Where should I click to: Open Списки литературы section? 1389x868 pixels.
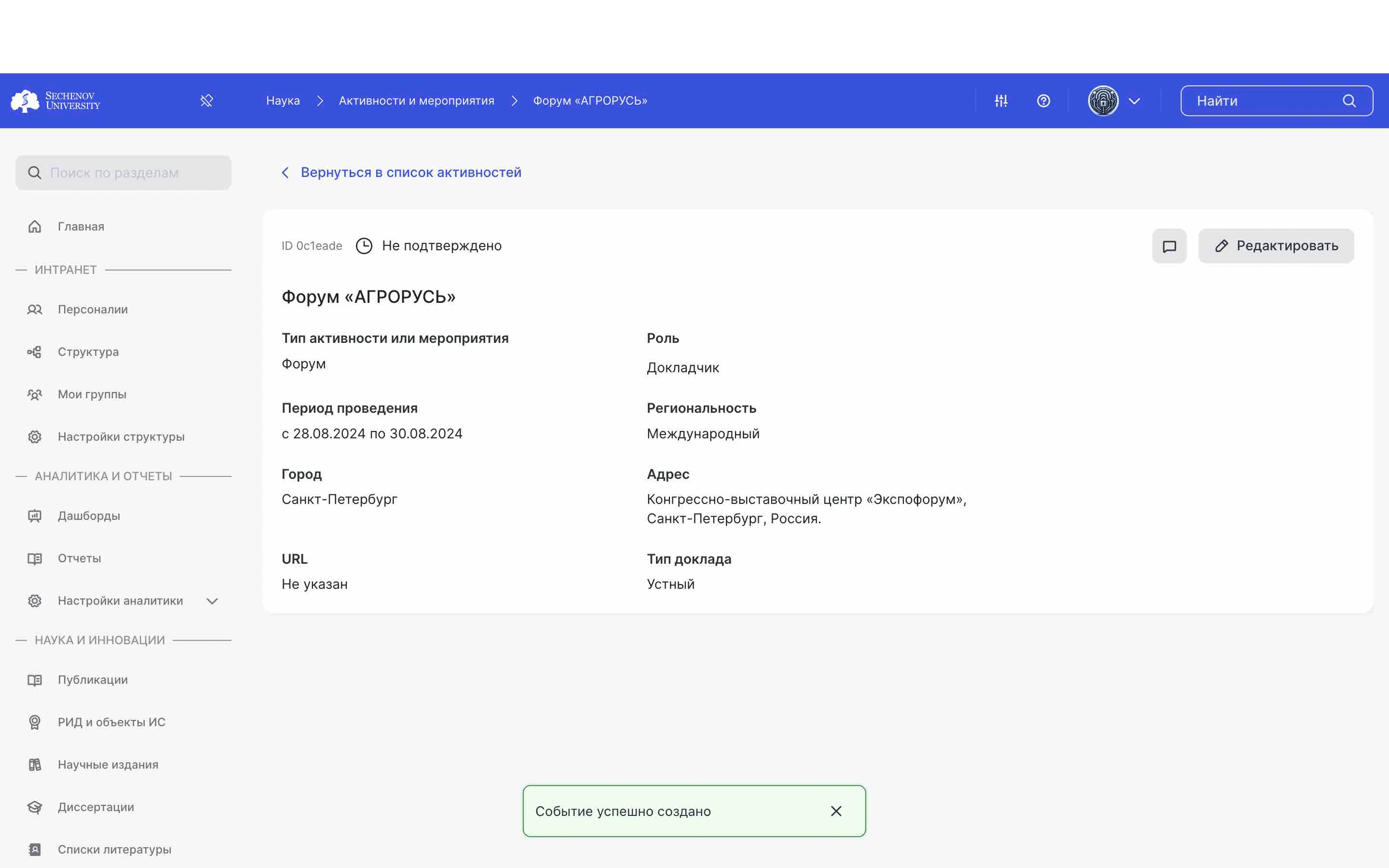[x=114, y=850]
